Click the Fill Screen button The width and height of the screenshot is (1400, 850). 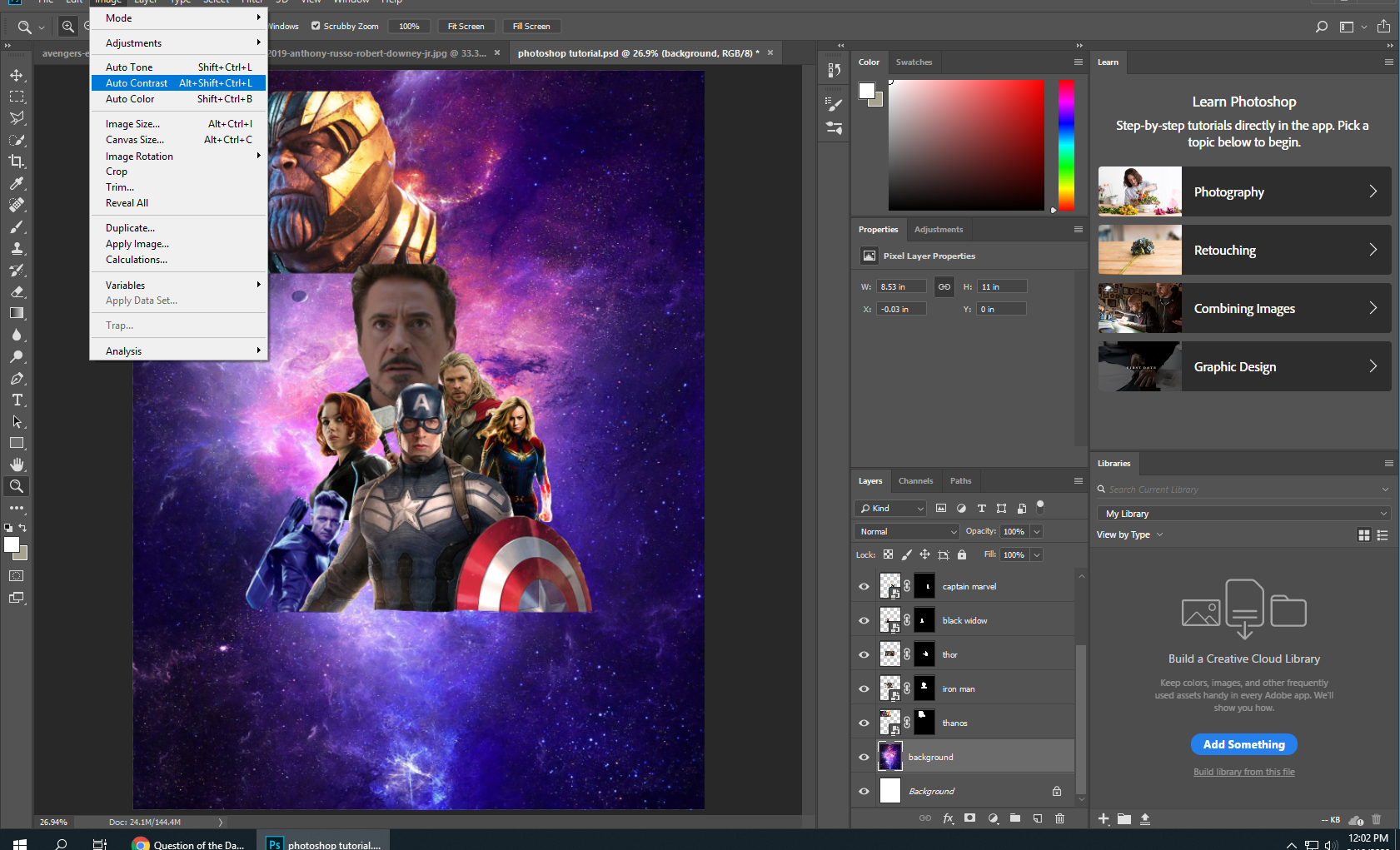[x=531, y=27]
